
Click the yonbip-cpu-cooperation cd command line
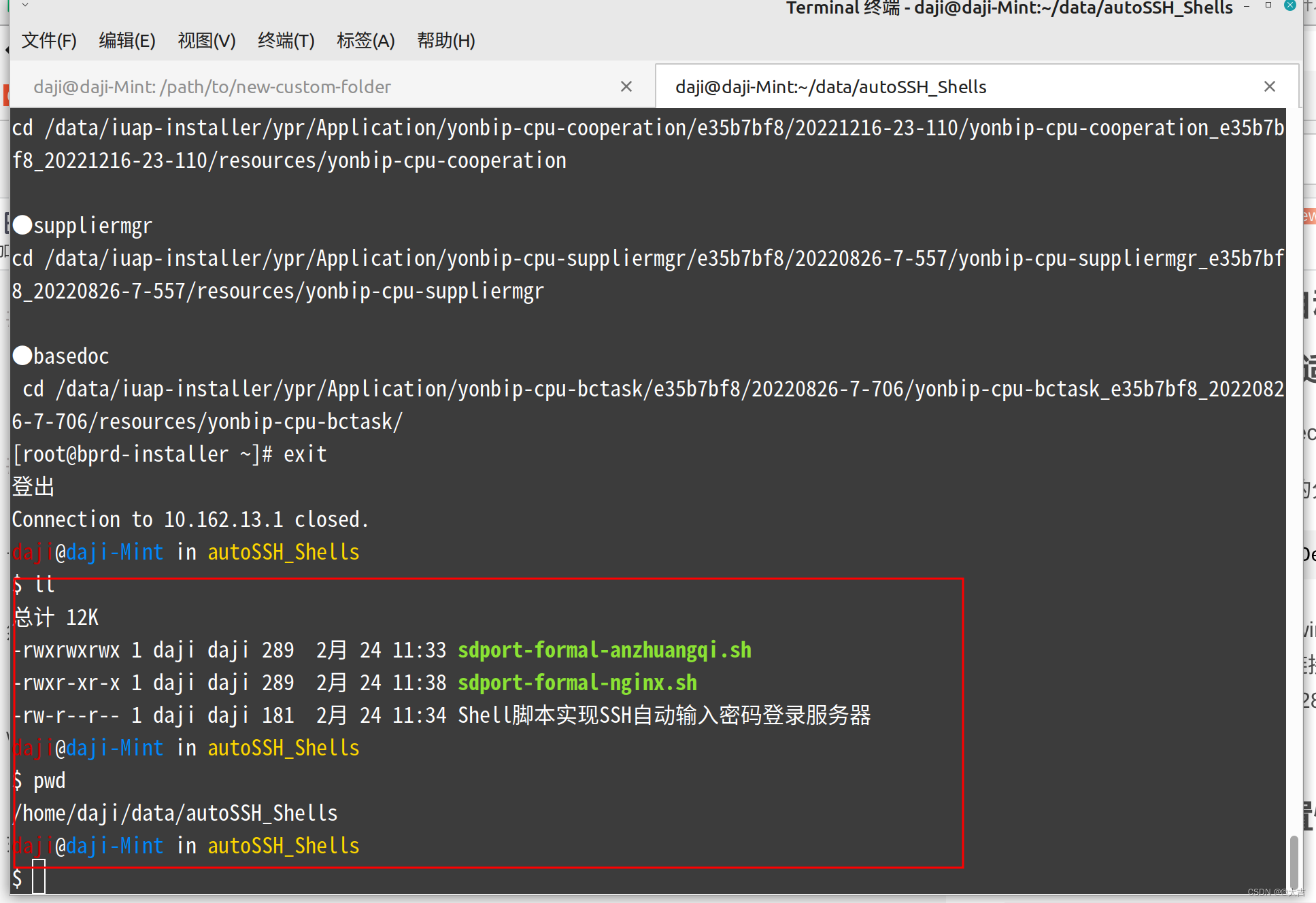648,144
